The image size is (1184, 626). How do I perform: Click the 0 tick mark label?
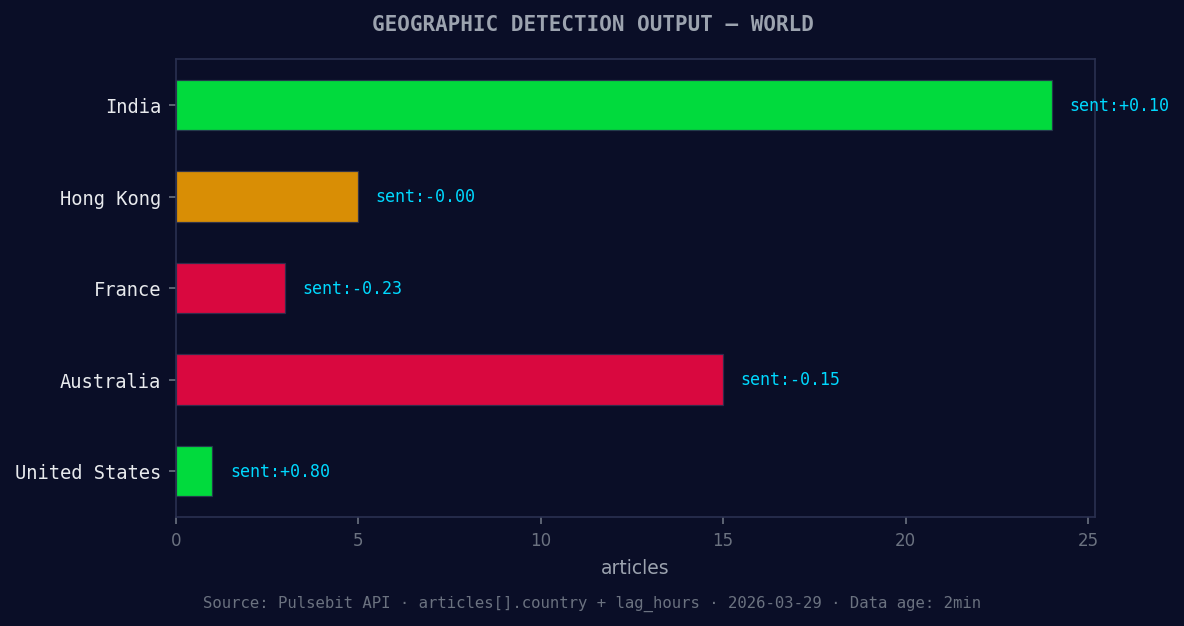tap(176, 539)
